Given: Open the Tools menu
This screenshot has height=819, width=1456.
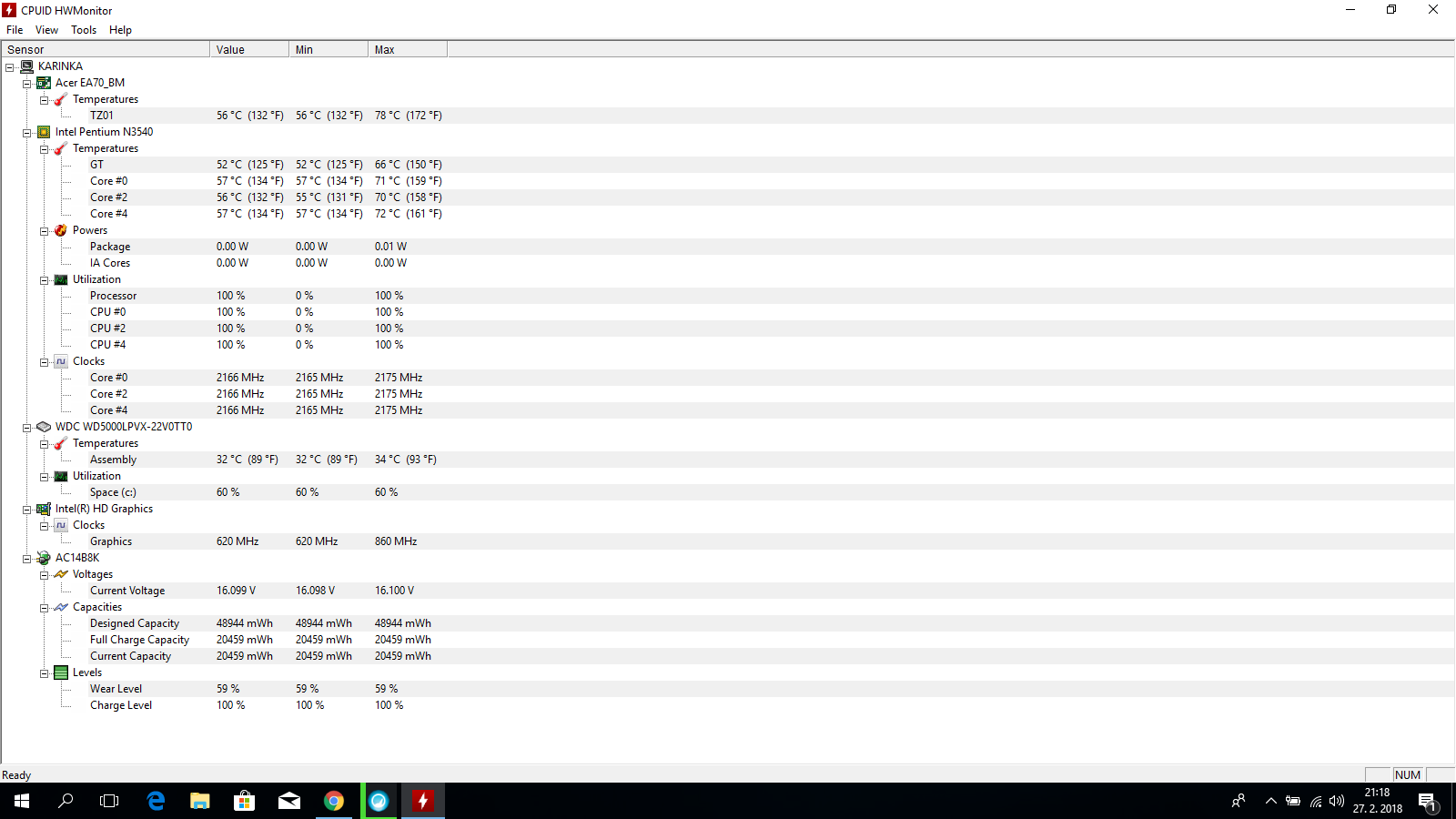Looking at the screenshot, I should [x=84, y=30].
